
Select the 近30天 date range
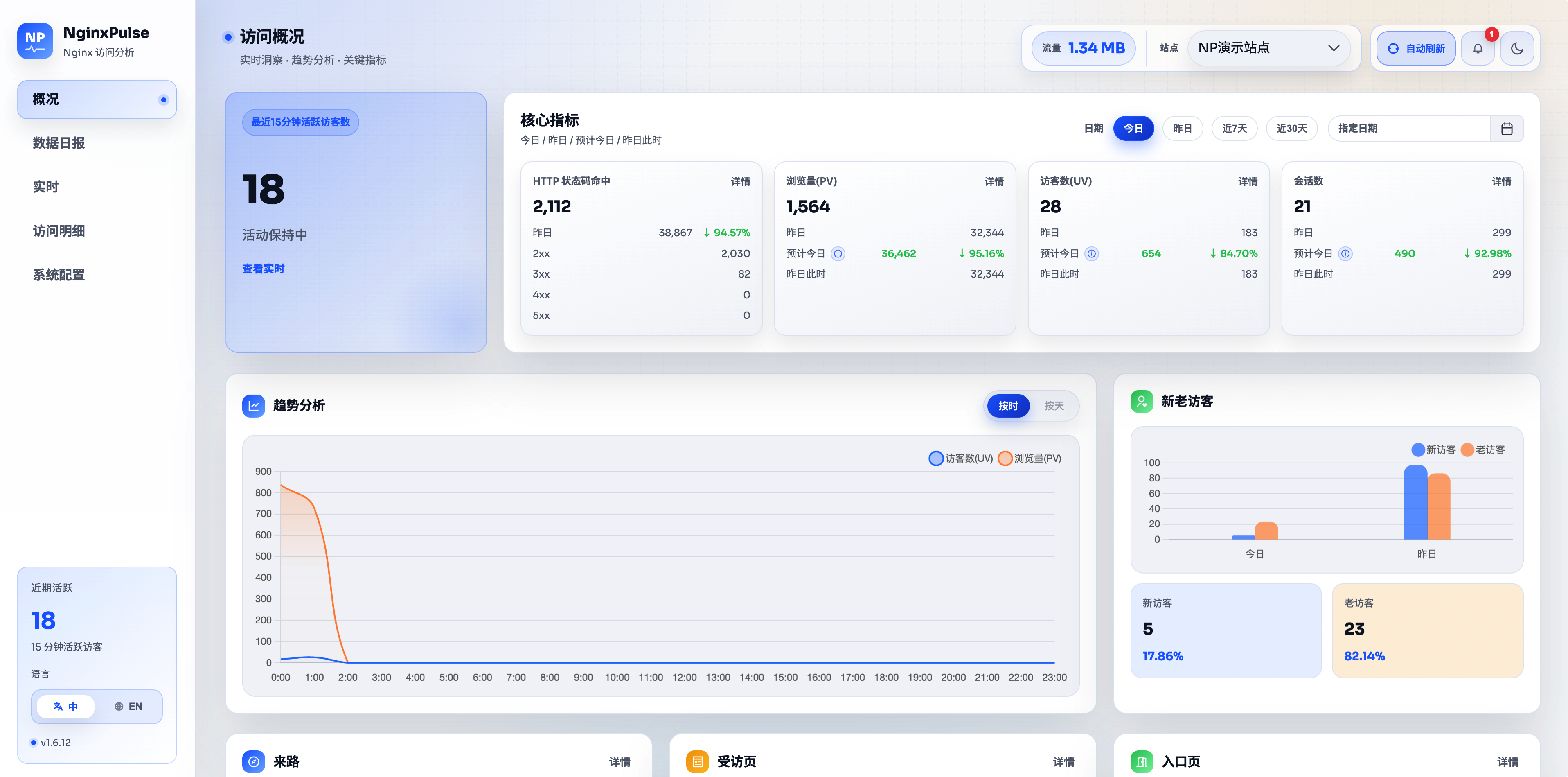(1291, 129)
